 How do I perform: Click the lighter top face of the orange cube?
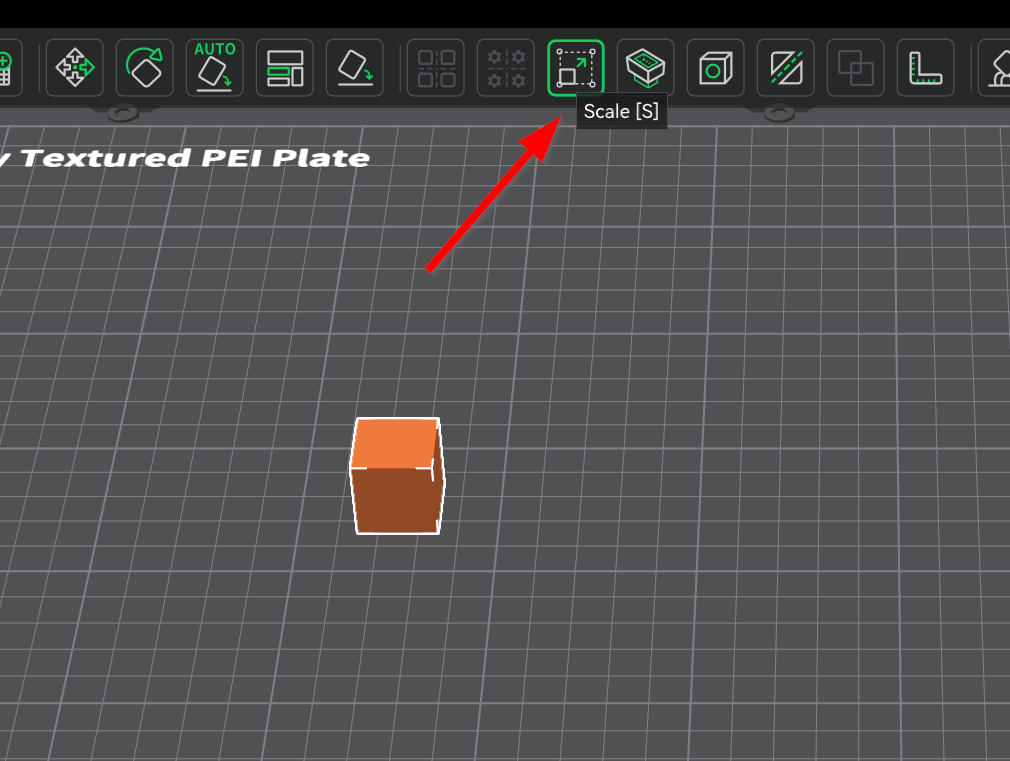[395, 442]
